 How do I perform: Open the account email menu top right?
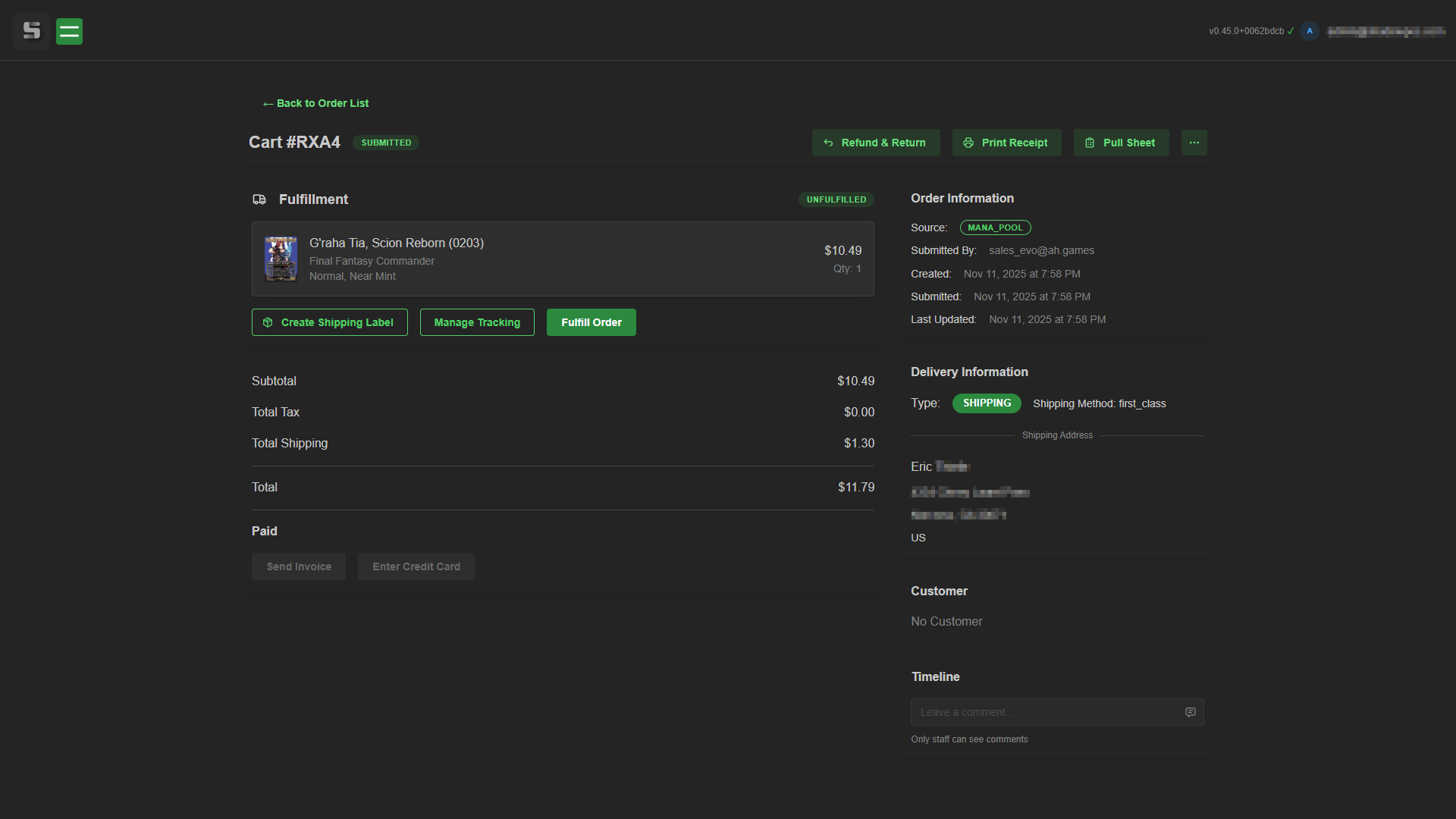(x=1386, y=31)
